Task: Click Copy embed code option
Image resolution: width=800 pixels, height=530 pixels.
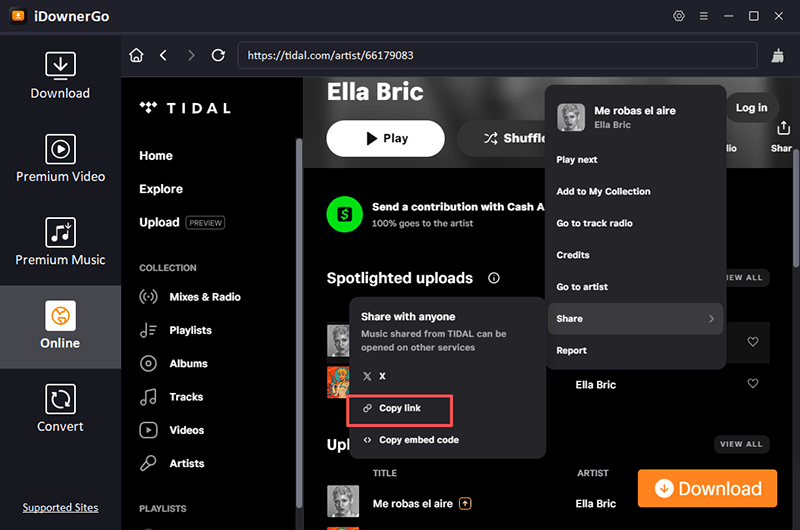Action: 411,440
